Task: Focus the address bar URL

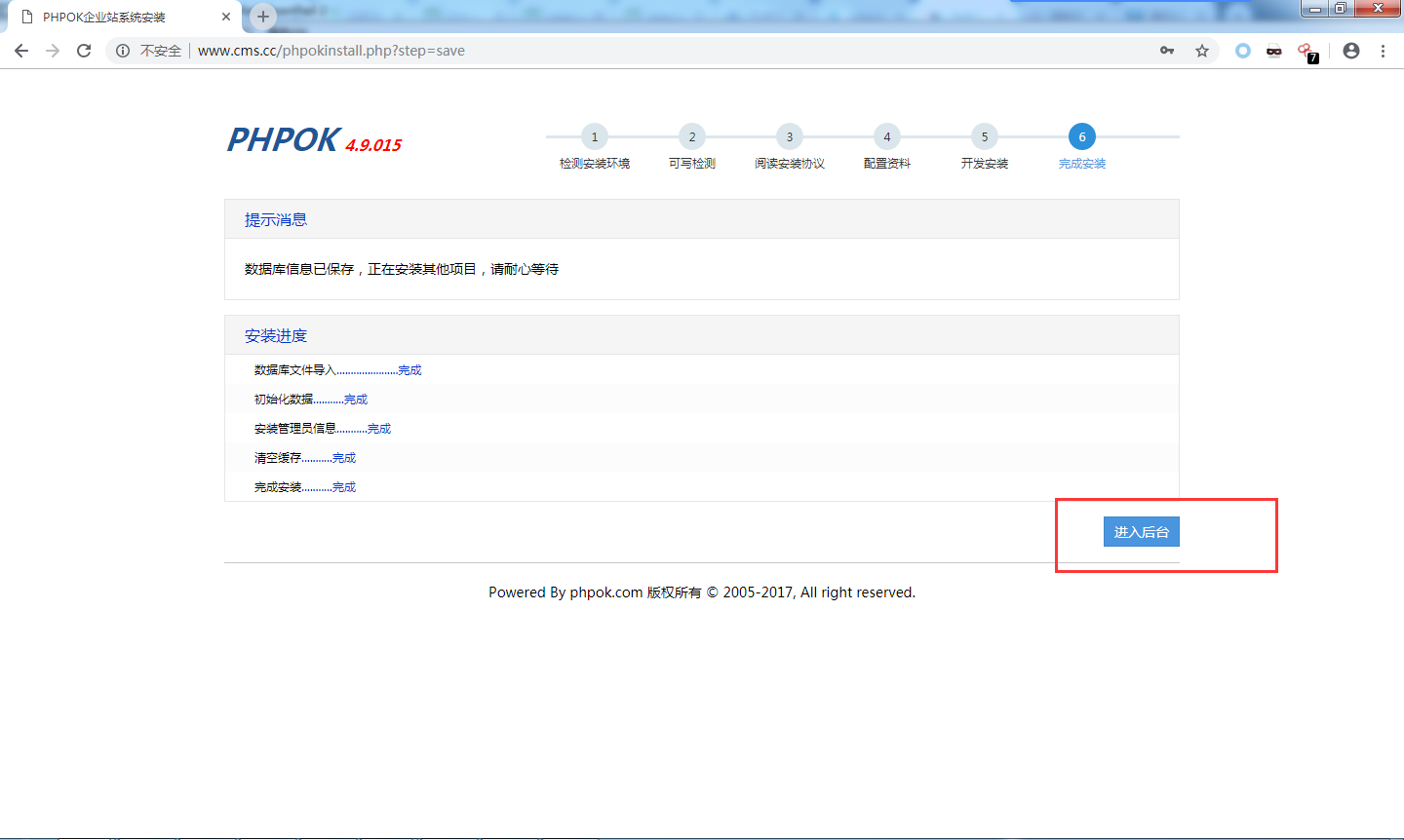Action: (331, 51)
